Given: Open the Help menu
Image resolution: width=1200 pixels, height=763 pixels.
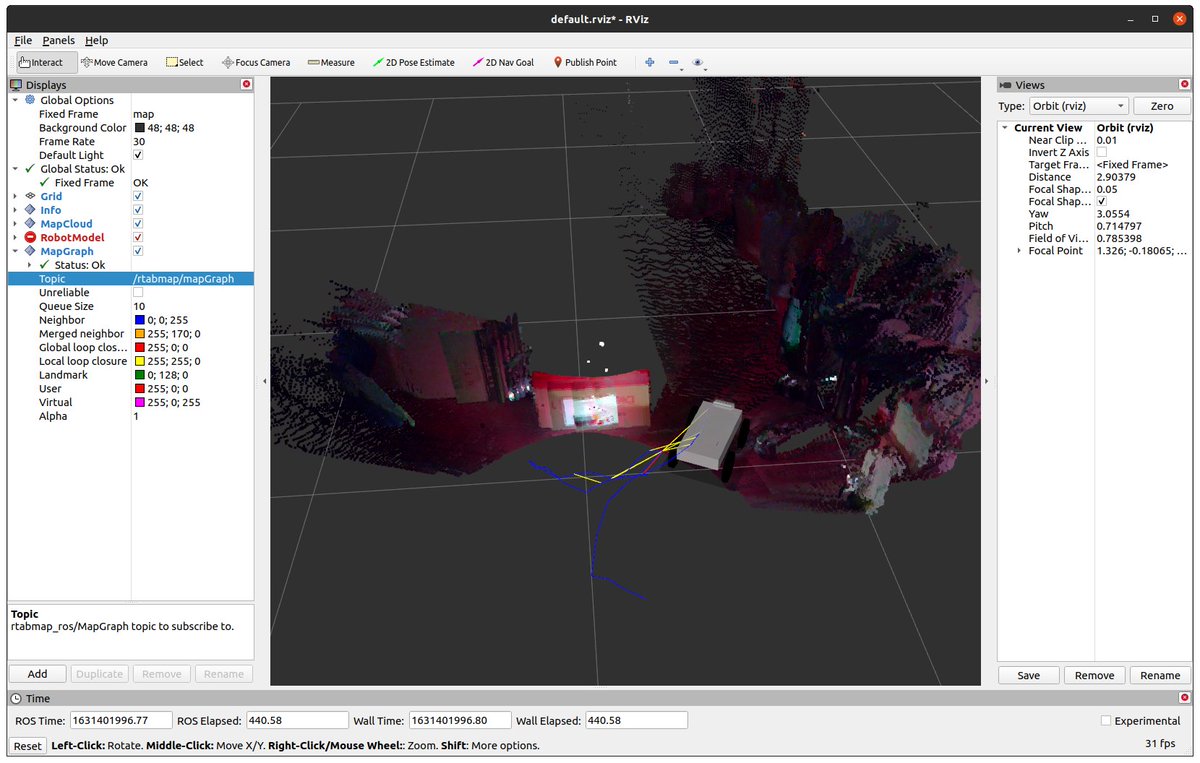Looking at the screenshot, I should tap(97, 40).
